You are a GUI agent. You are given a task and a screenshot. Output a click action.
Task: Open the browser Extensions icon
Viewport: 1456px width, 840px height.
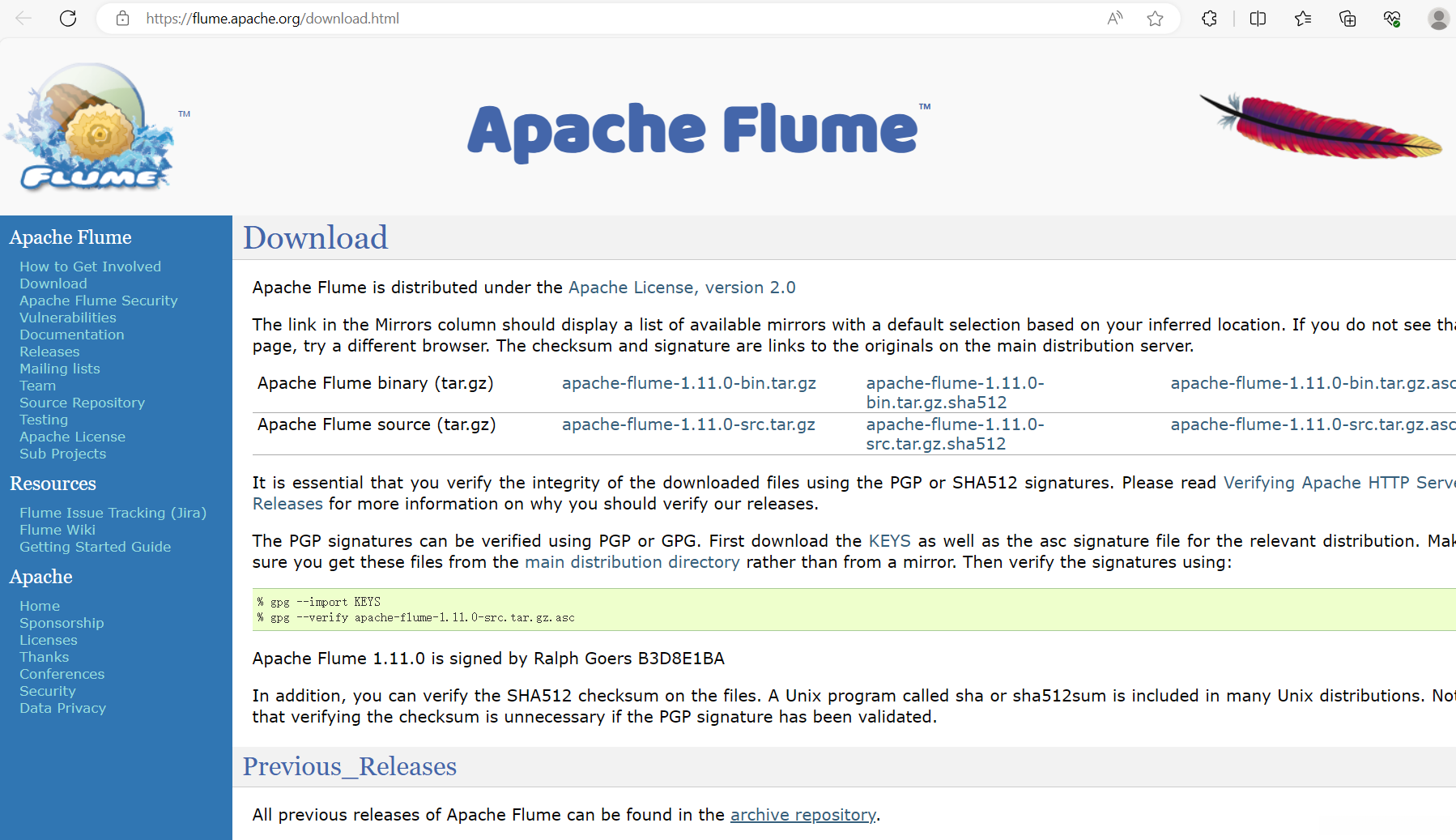pyautogui.click(x=1209, y=19)
